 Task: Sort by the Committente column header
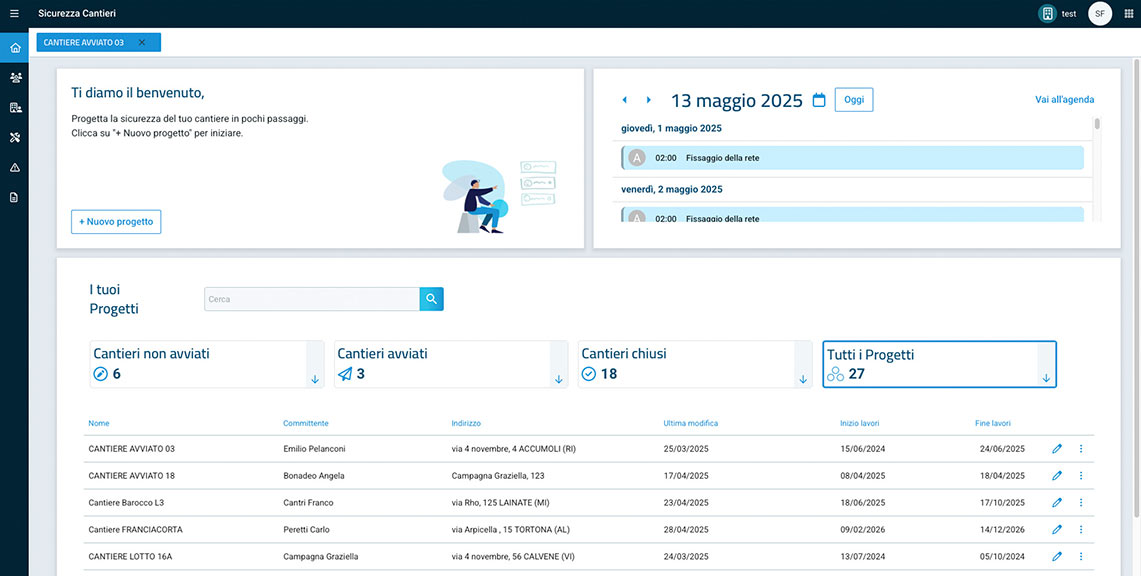(x=306, y=423)
